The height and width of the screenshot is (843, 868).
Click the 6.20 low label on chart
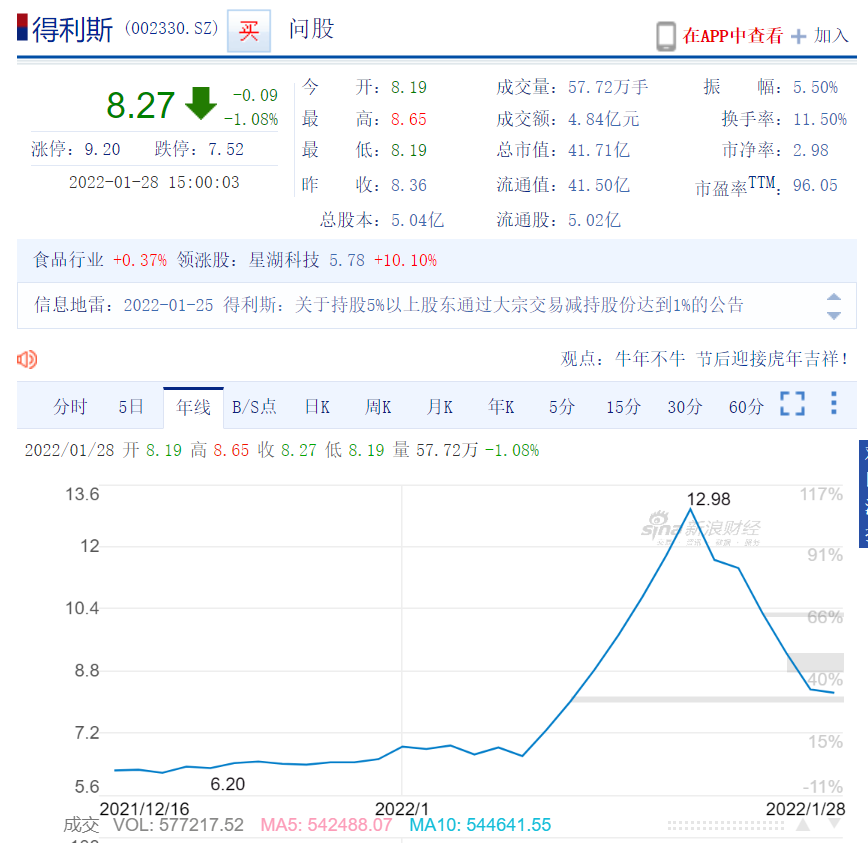pyautogui.click(x=228, y=784)
